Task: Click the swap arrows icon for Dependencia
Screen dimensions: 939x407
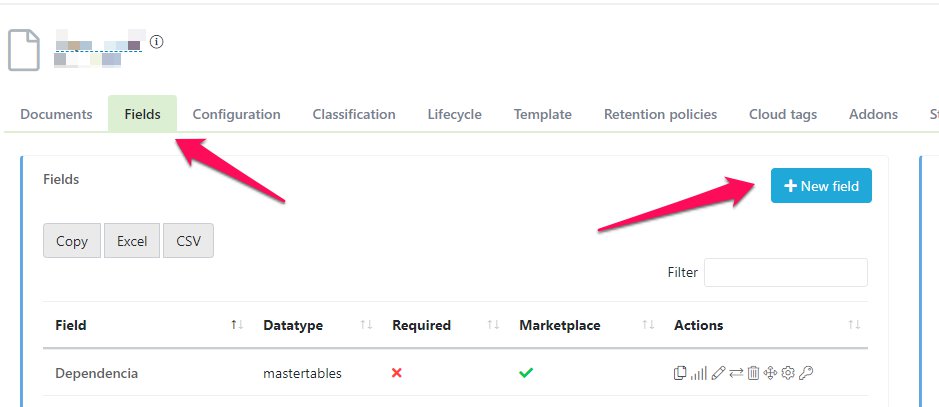Action: point(735,373)
